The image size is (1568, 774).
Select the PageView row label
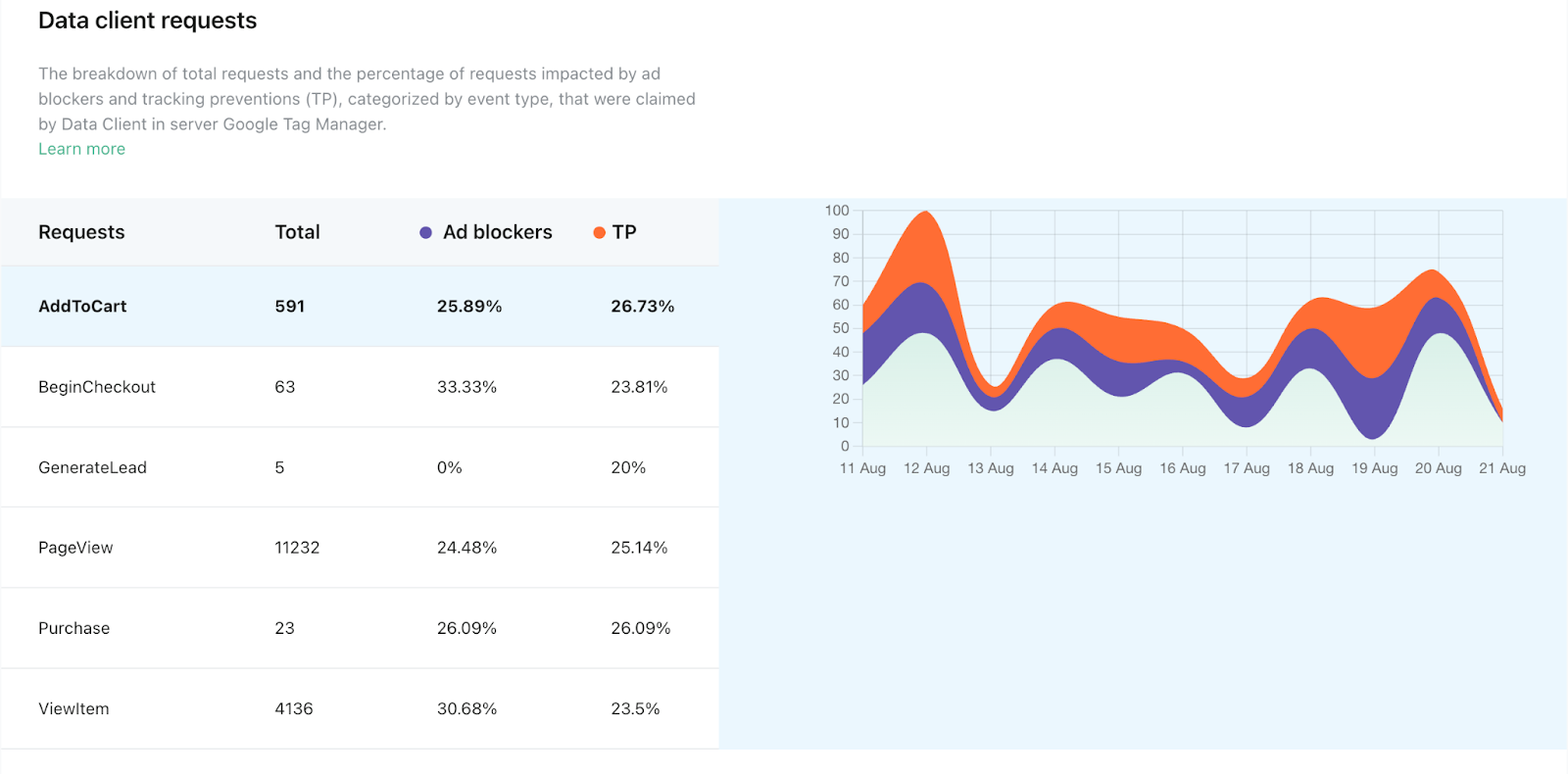click(x=75, y=548)
